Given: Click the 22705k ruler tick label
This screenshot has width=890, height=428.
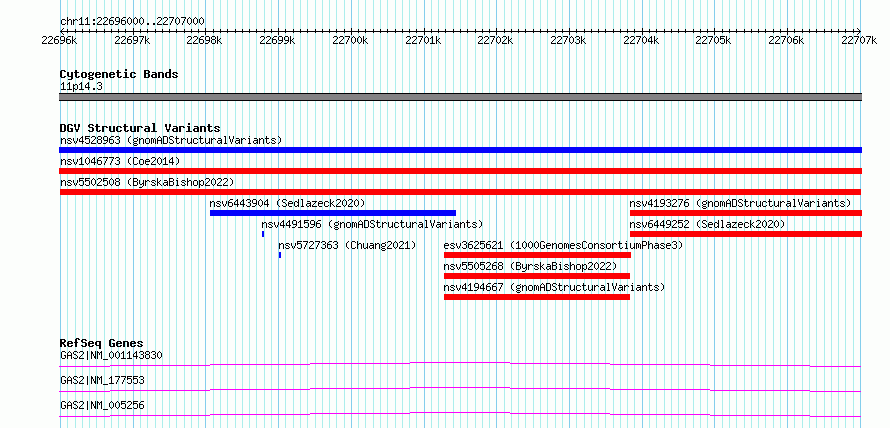Looking at the screenshot, I should (714, 40).
